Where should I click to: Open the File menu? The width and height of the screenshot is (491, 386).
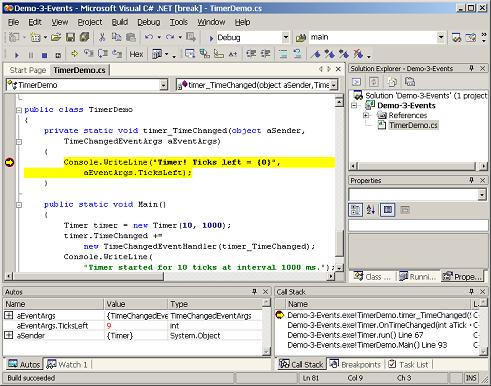point(13,22)
